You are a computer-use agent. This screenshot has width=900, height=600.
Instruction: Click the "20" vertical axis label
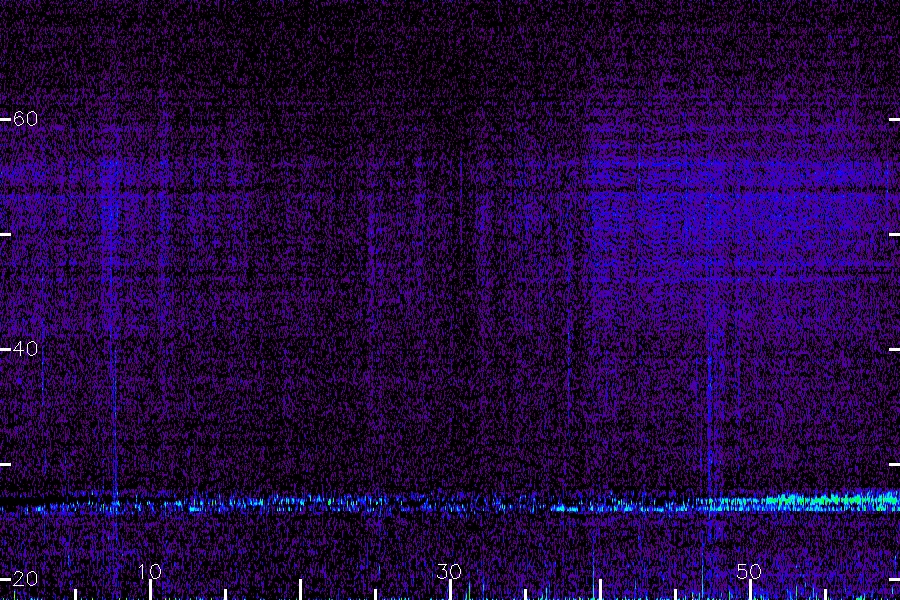pyautogui.click(x=25, y=579)
